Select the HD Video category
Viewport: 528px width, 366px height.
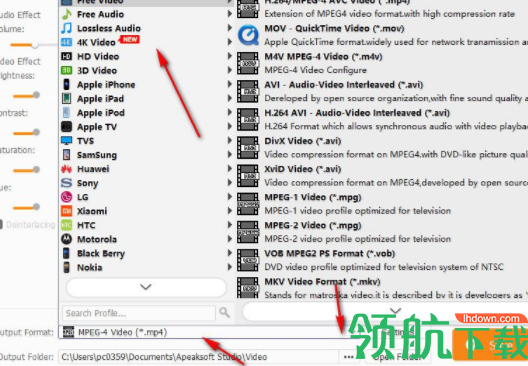pos(146,57)
